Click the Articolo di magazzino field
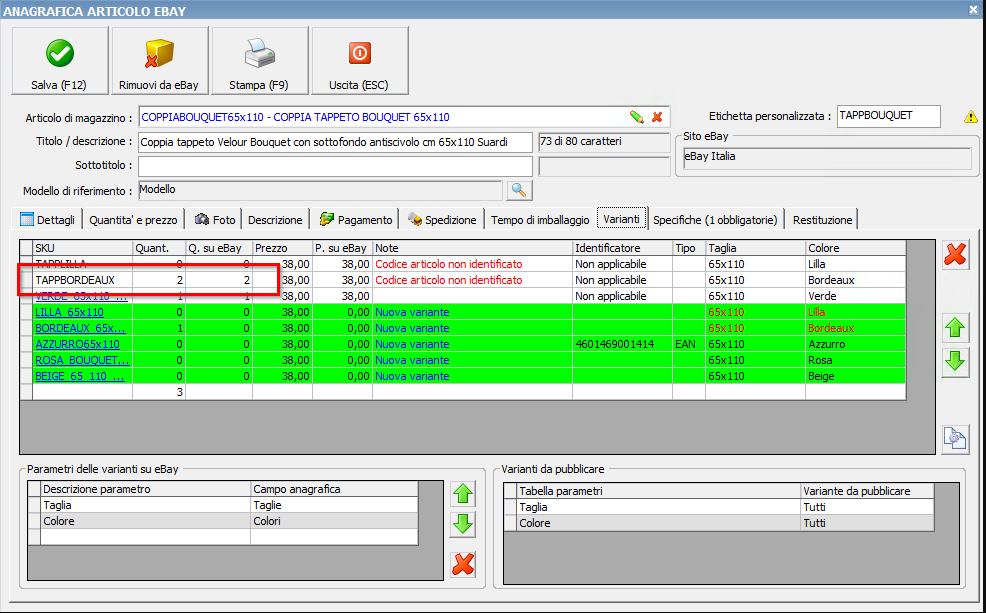Screen dimensions: 986x613 coord(404,117)
